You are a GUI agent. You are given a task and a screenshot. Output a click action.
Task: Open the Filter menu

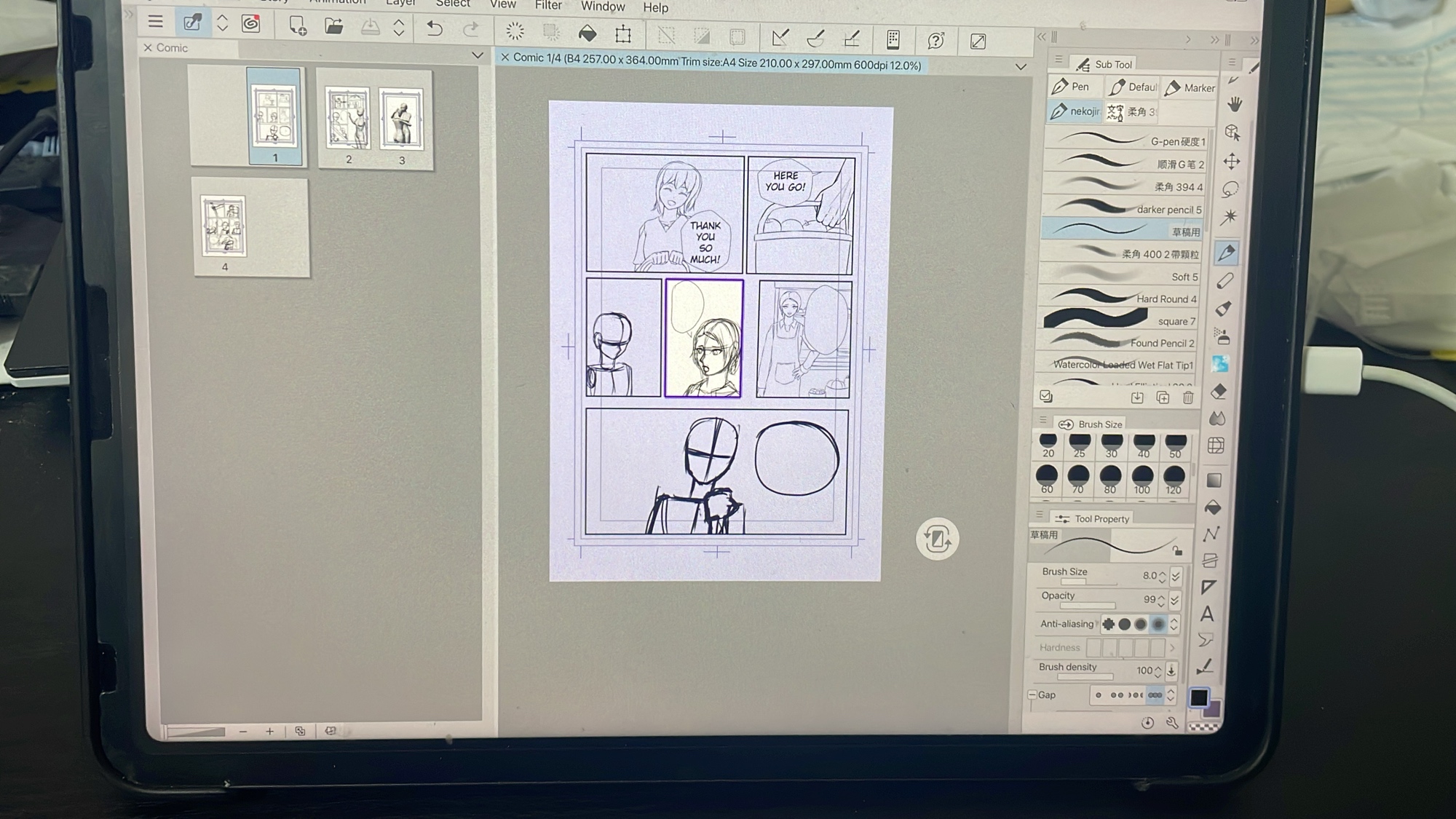coord(548,6)
